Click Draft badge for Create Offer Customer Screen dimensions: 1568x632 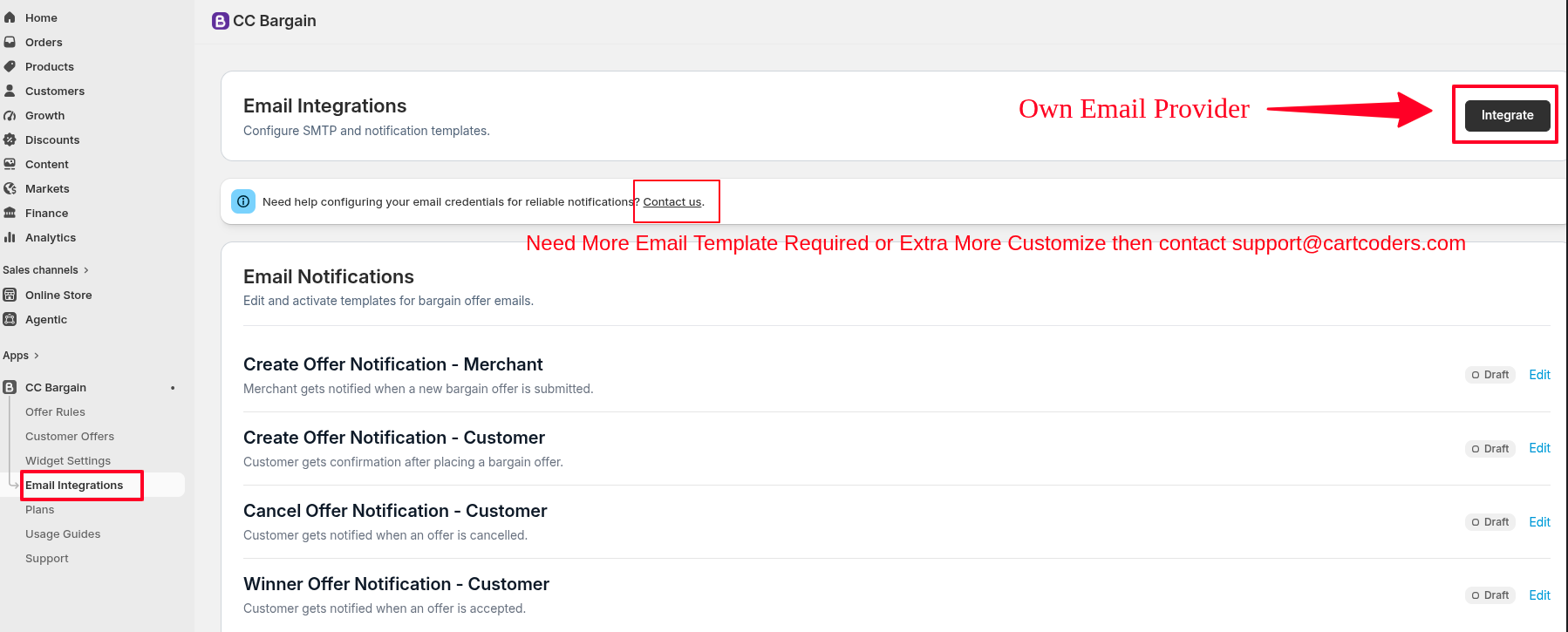(1490, 449)
